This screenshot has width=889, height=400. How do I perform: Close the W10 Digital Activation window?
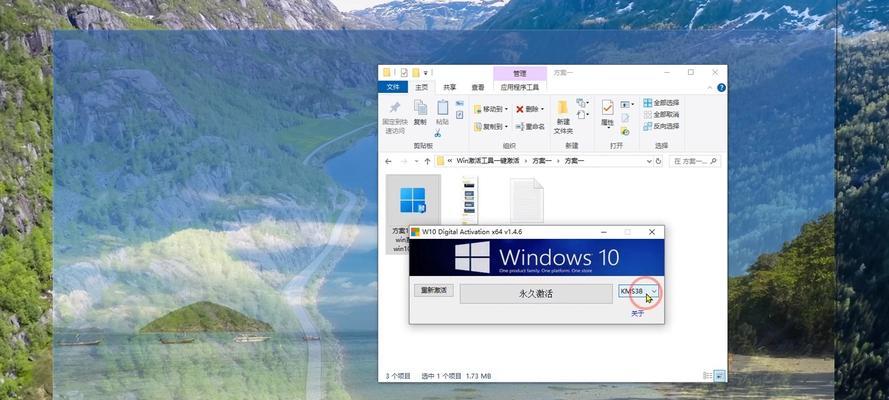click(651, 232)
